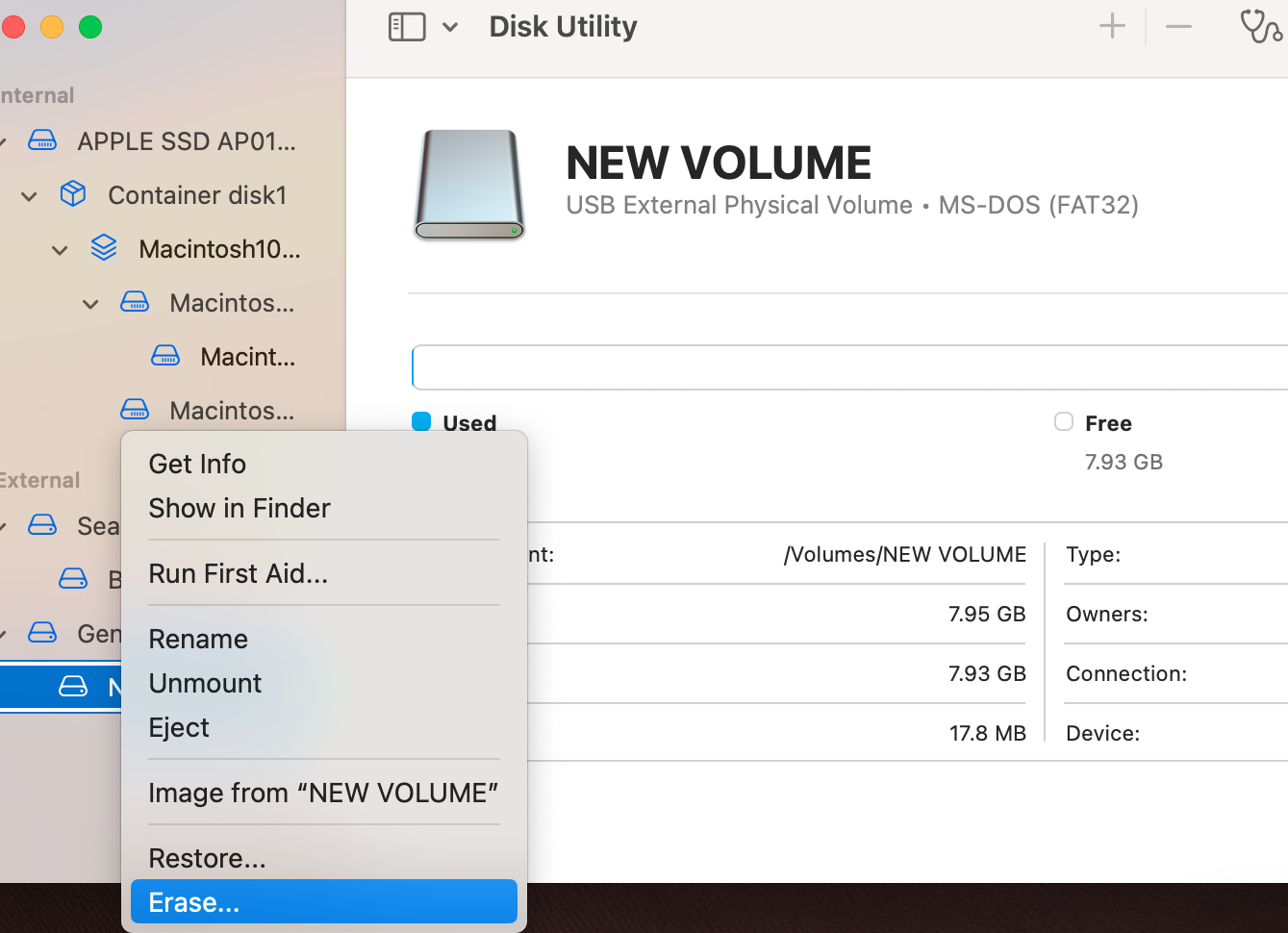Click the /Volumes/NEW VOLUME mount path
The image size is (1288, 933).
[905, 554]
